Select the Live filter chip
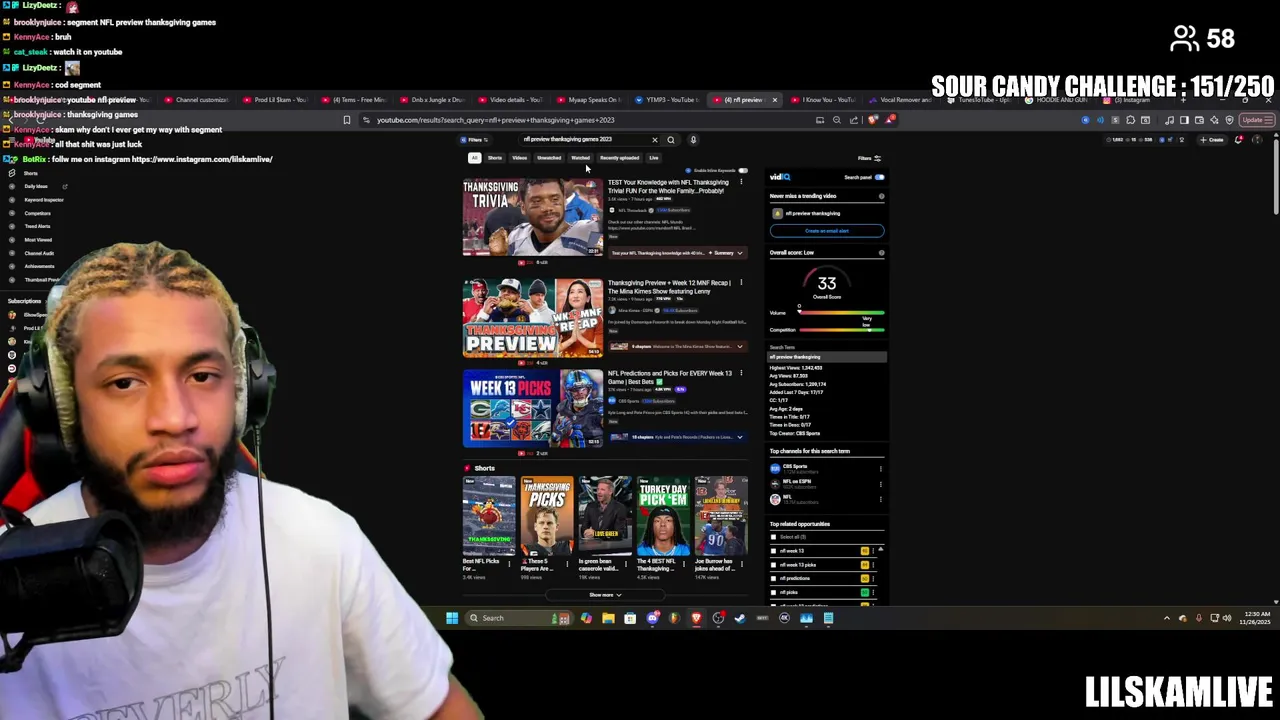This screenshot has height=720, width=1280. 654,158
